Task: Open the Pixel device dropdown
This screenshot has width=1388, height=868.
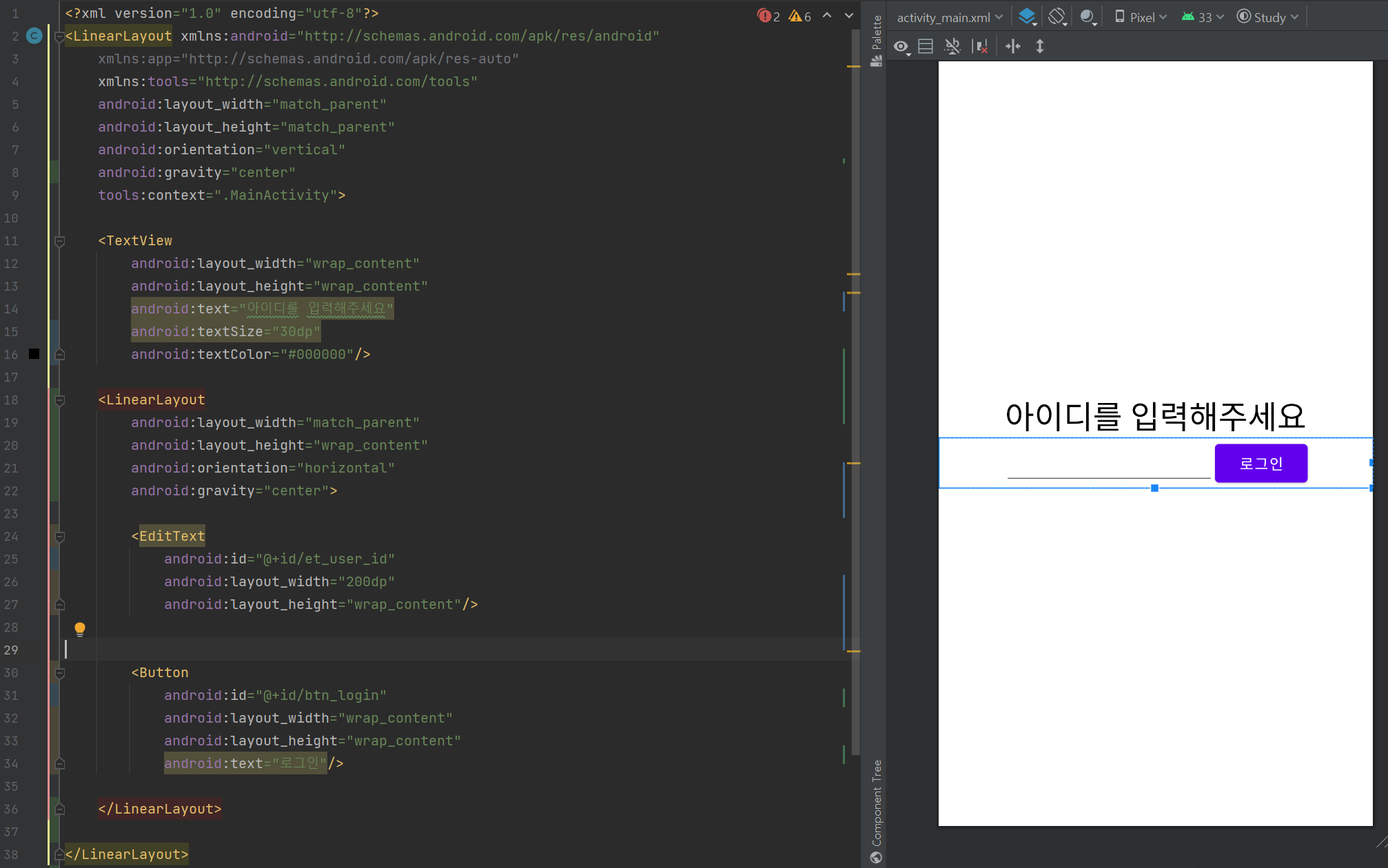Action: (x=1141, y=17)
